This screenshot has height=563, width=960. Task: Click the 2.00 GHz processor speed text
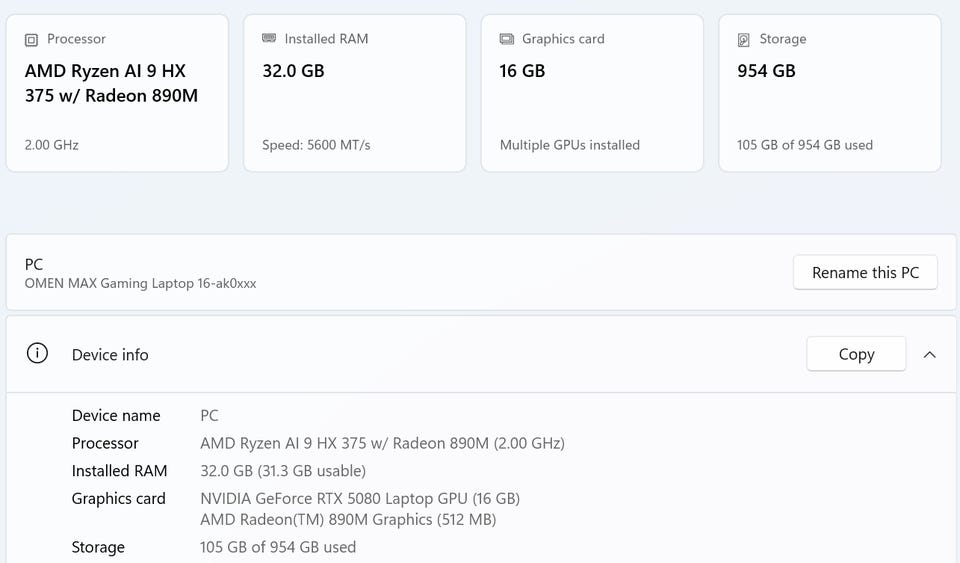pyautogui.click(x=51, y=145)
